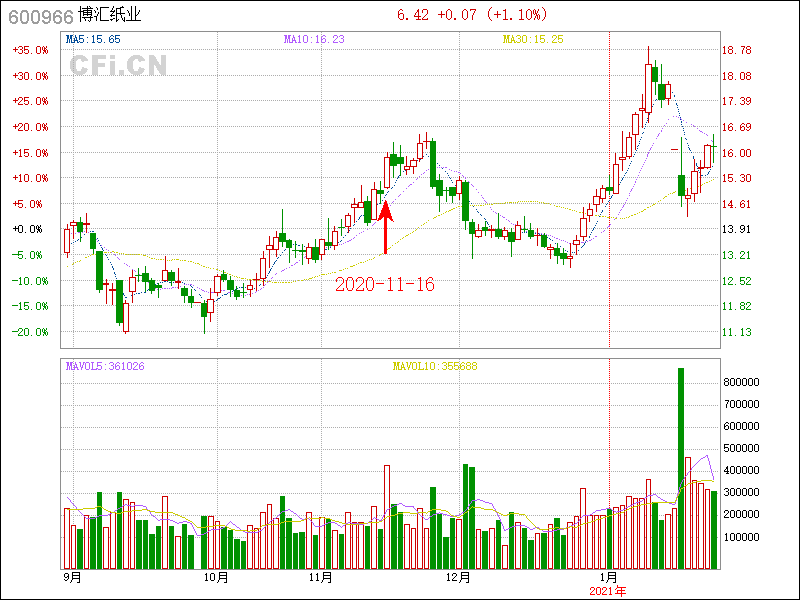This screenshot has width=800, height=600.
Task: Click the +35.0% percent axis label
Action: tap(31, 51)
